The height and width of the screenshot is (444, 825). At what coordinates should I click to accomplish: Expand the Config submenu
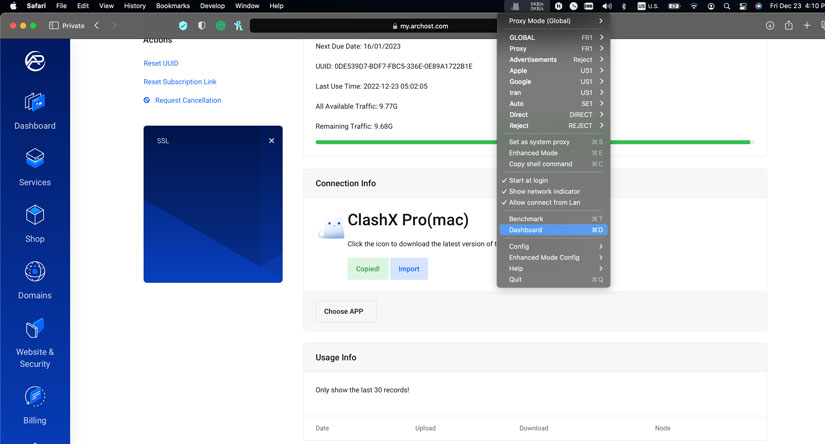tap(554, 246)
